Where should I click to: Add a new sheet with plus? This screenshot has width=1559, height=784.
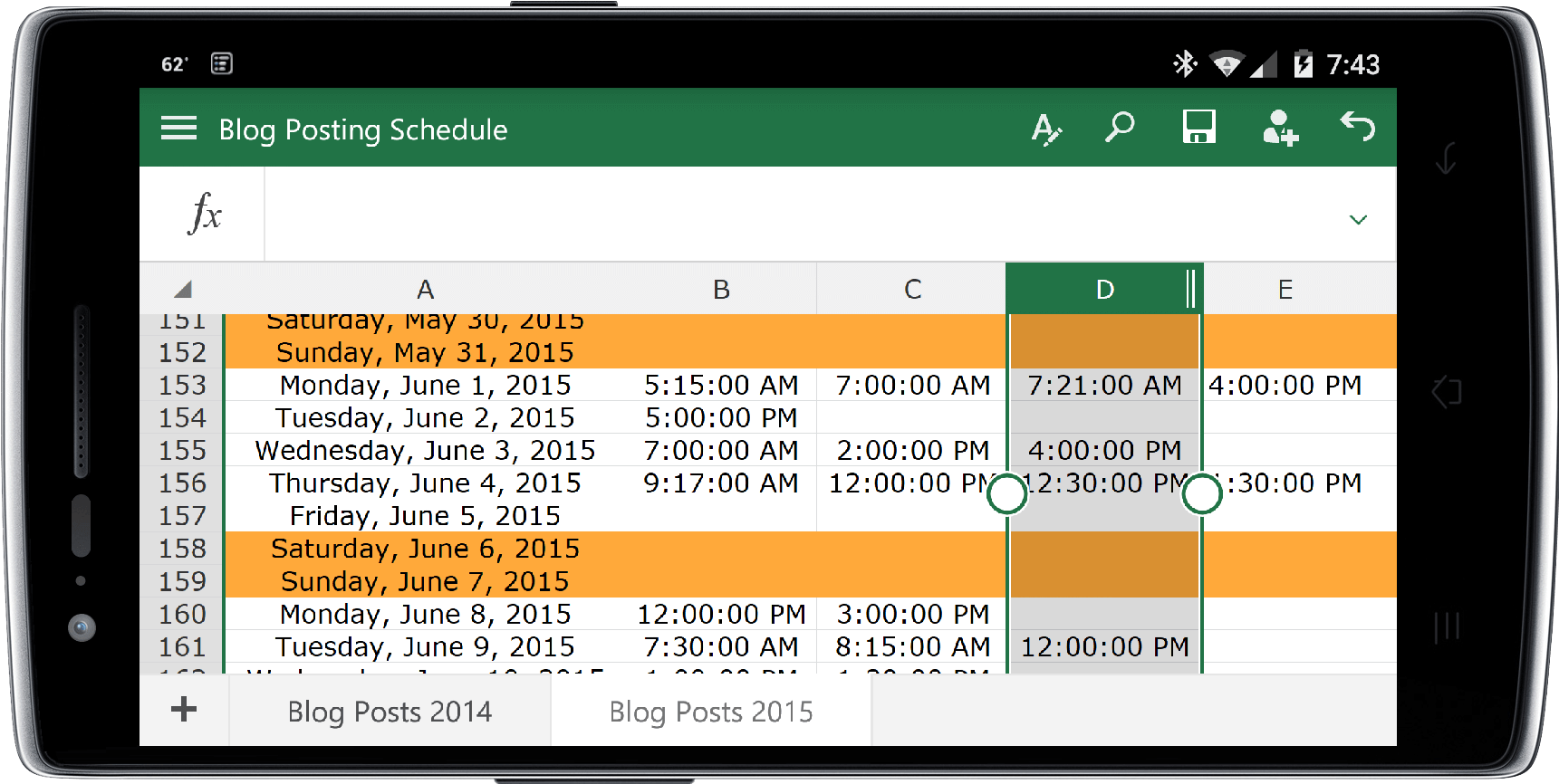point(184,709)
